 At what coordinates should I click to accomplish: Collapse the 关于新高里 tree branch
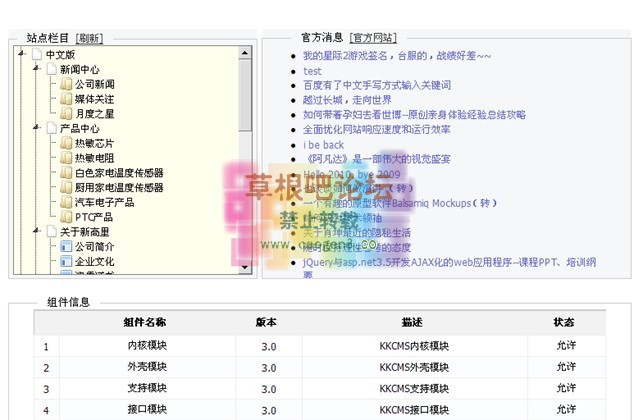click(x=37, y=231)
